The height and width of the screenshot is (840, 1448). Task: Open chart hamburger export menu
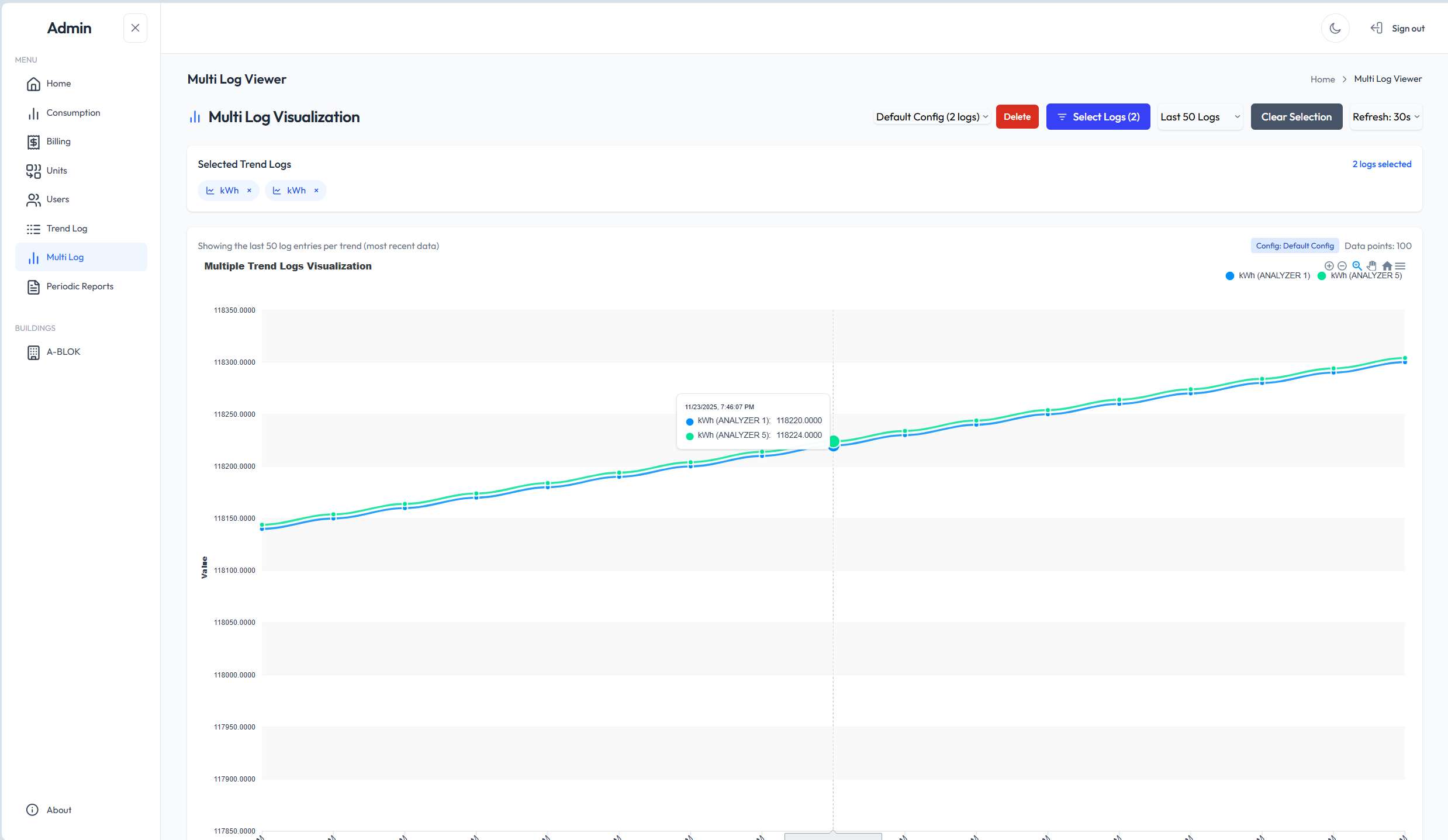(1400, 266)
